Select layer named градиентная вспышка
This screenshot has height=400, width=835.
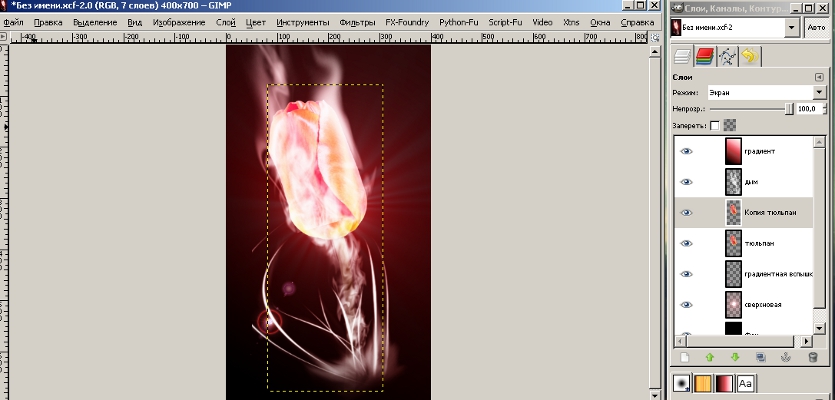(778, 274)
